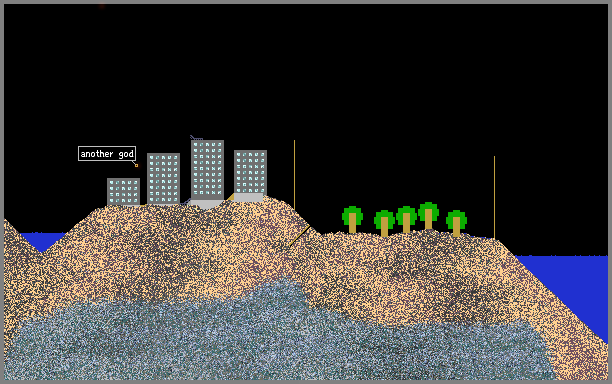Click the gray foundation under rightmost building
Image resolution: width=612 pixels, height=384 pixels.
(248, 197)
